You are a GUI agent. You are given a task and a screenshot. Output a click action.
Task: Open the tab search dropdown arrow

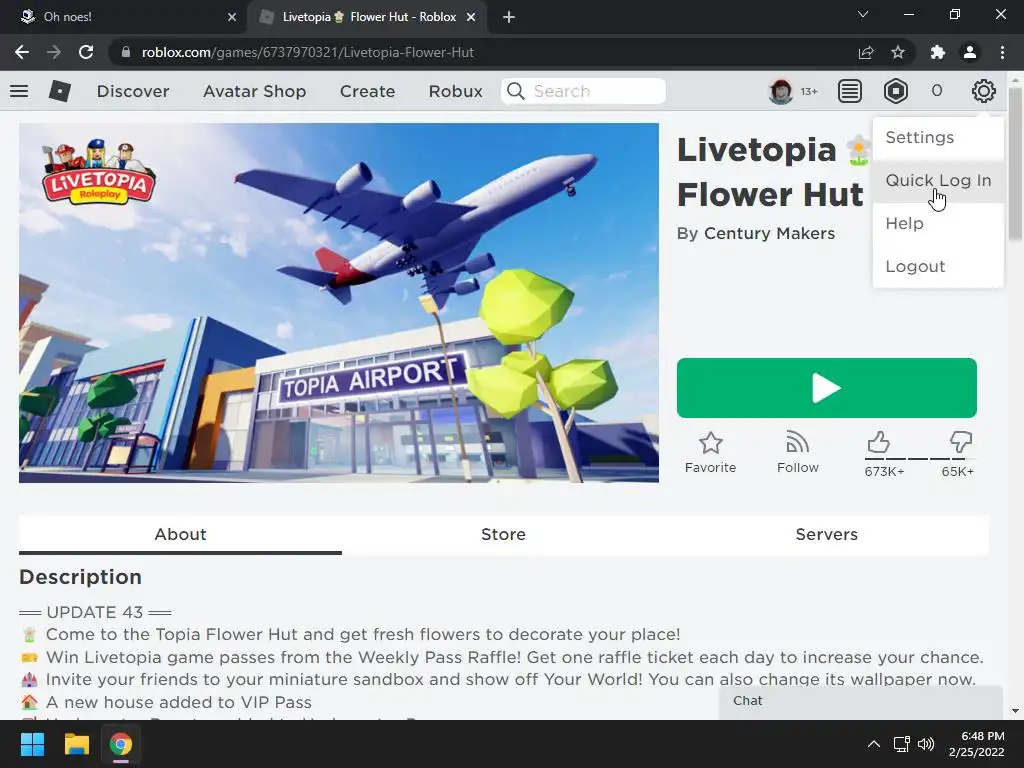pos(863,14)
